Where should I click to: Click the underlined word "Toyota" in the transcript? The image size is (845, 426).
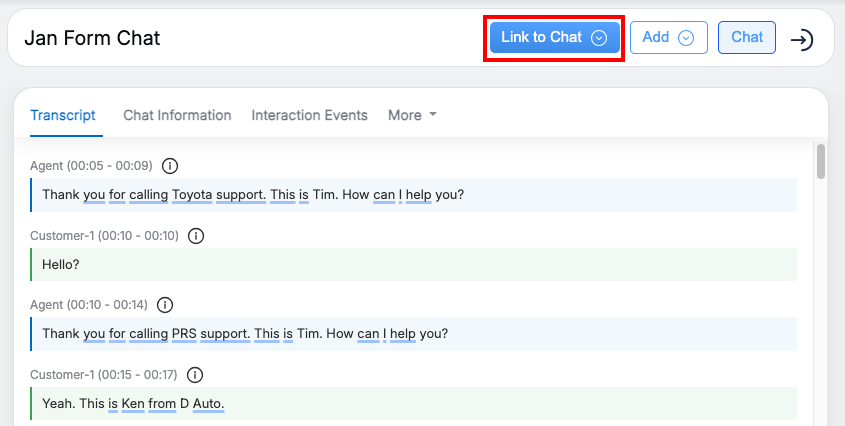coord(192,194)
